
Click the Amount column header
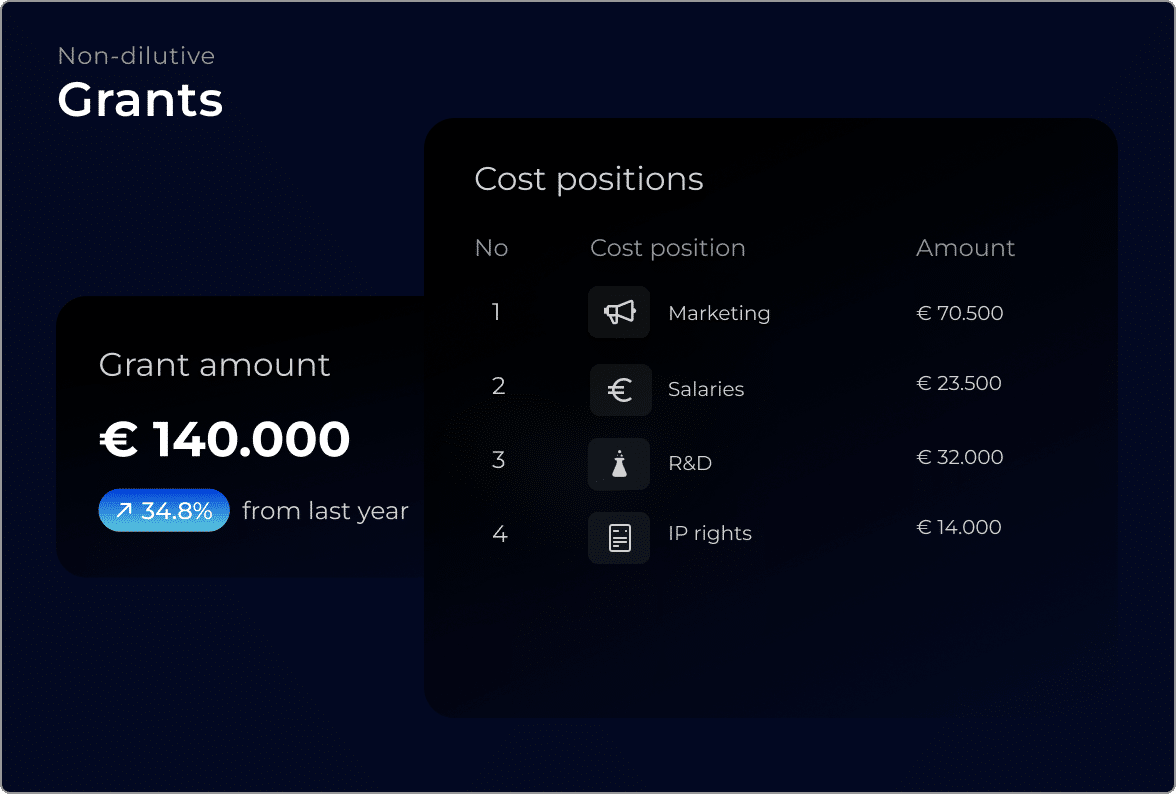tap(965, 248)
